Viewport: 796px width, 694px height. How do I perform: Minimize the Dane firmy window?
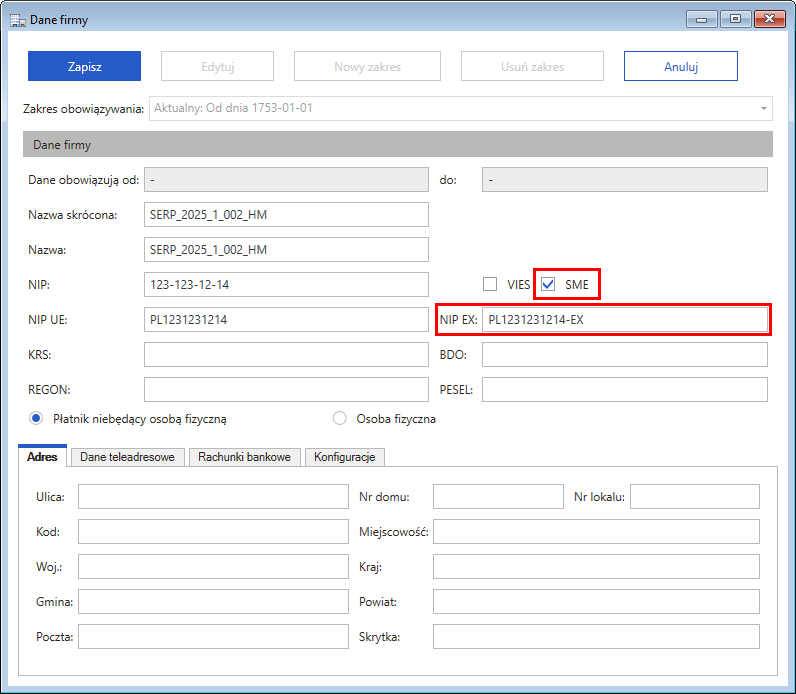pyautogui.click(x=702, y=19)
